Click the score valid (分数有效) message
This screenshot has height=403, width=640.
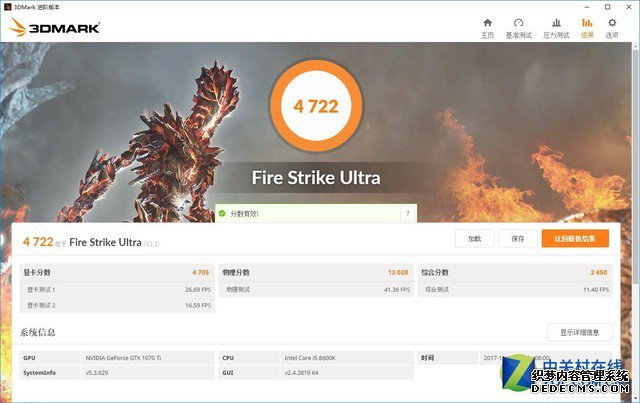click(x=244, y=214)
